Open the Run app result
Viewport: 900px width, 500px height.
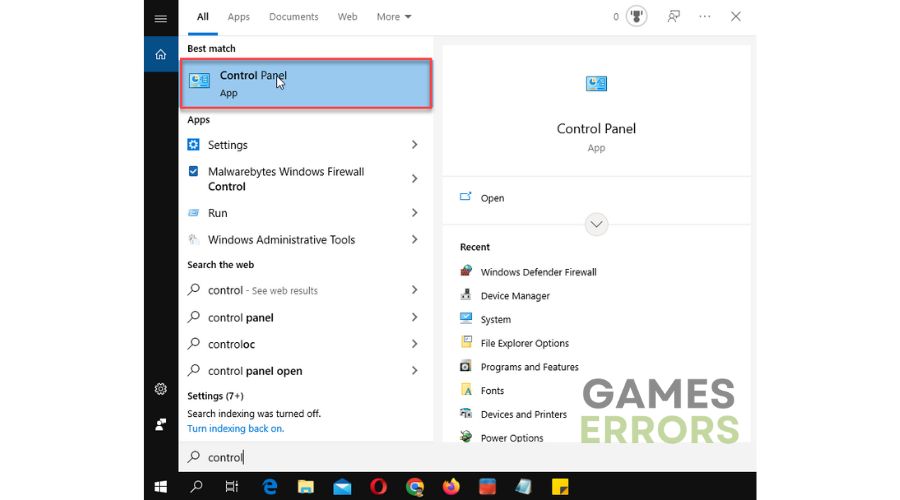(x=218, y=213)
